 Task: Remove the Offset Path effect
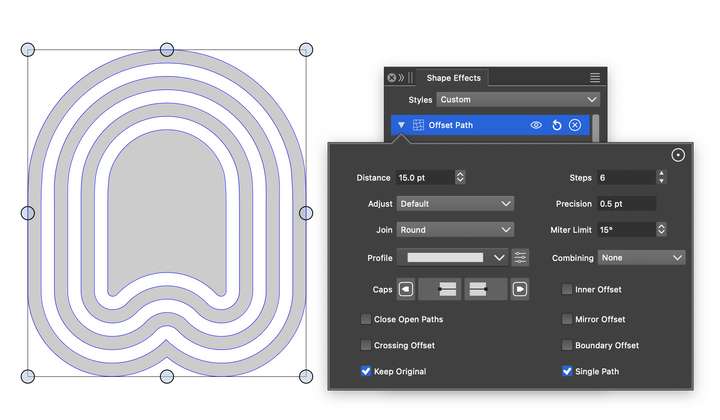pos(575,125)
